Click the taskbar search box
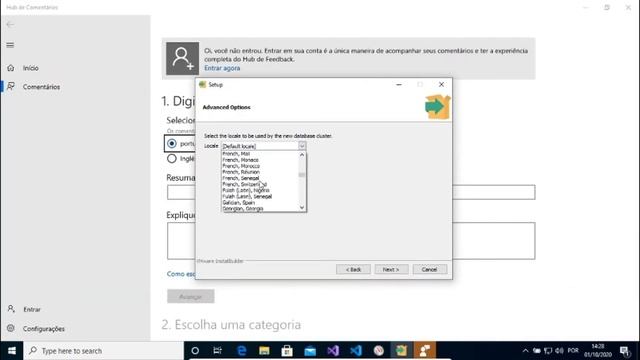Viewport: 640px width, 360px height. tap(104, 351)
